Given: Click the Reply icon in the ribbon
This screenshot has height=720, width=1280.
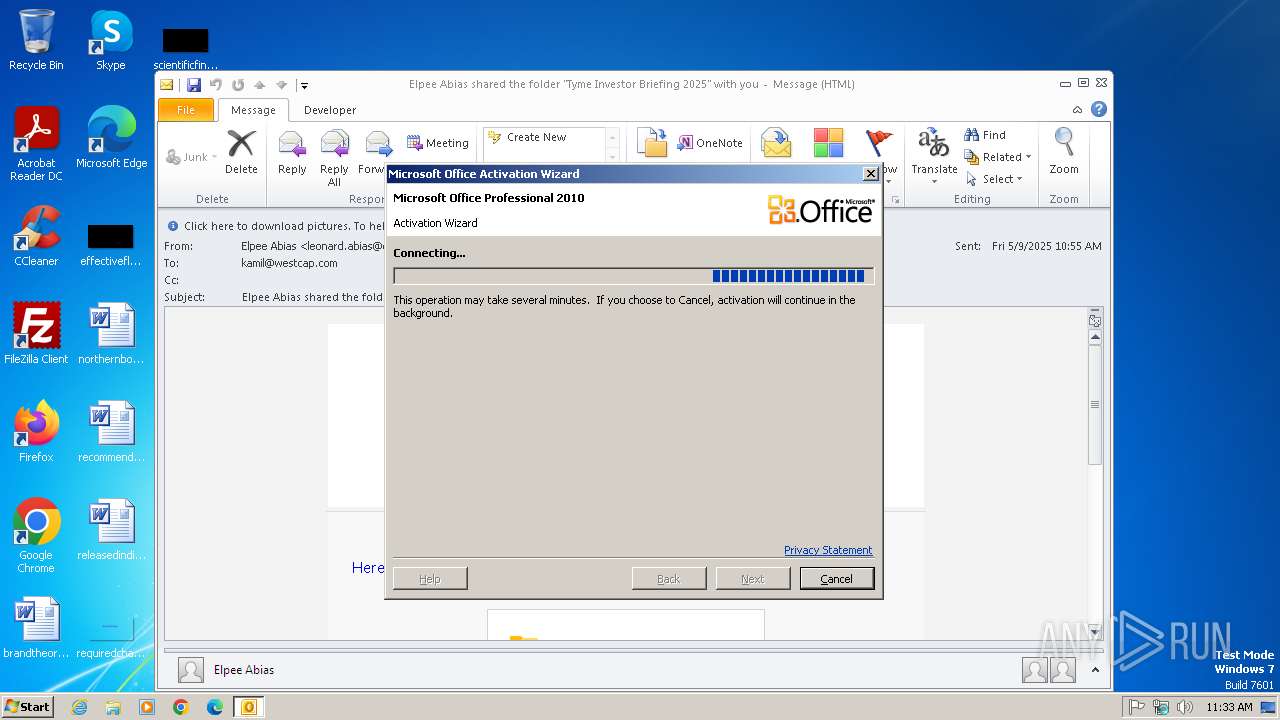Looking at the screenshot, I should [292, 152].
